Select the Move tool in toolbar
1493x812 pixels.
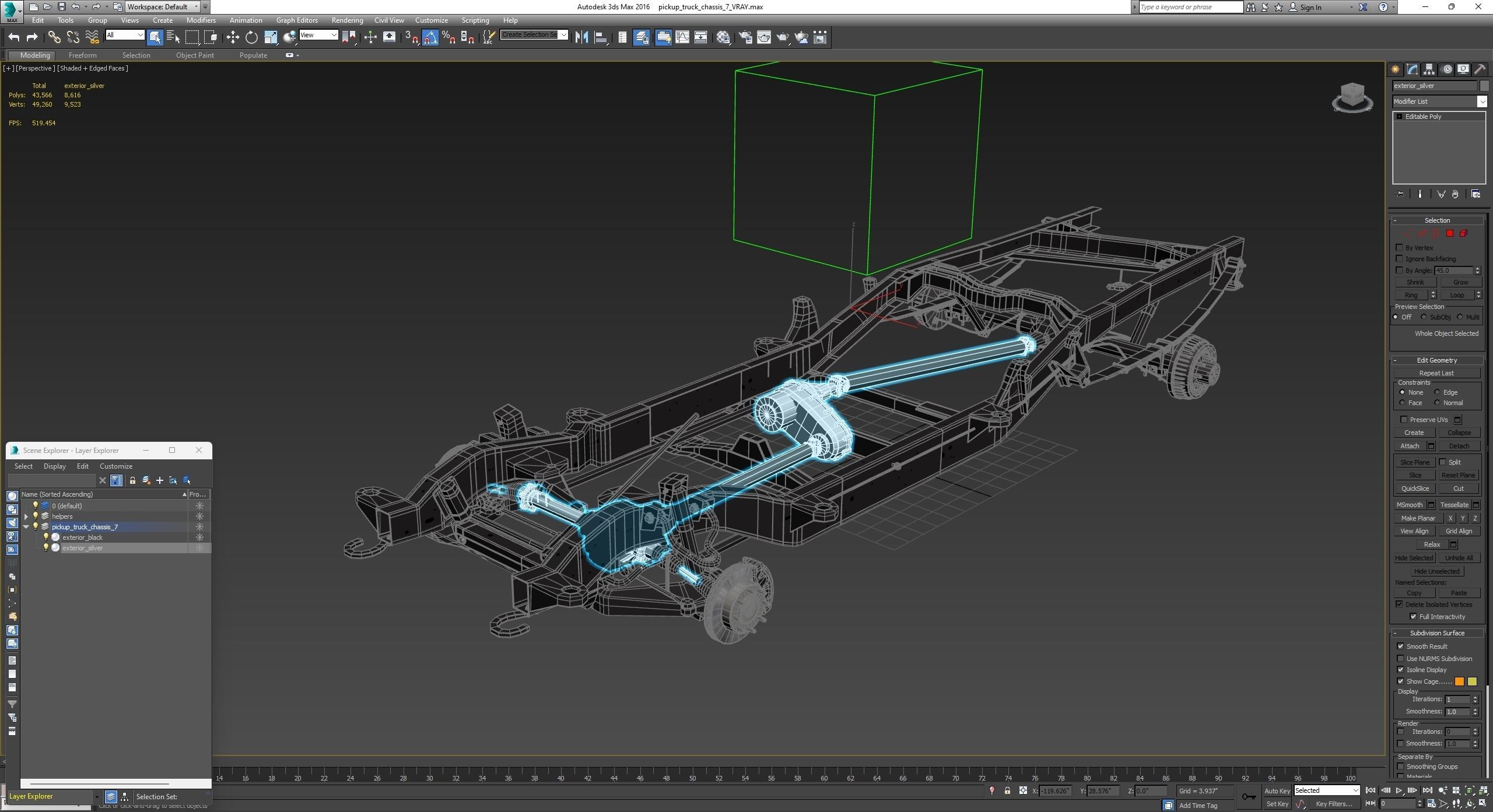click(233, 38)
